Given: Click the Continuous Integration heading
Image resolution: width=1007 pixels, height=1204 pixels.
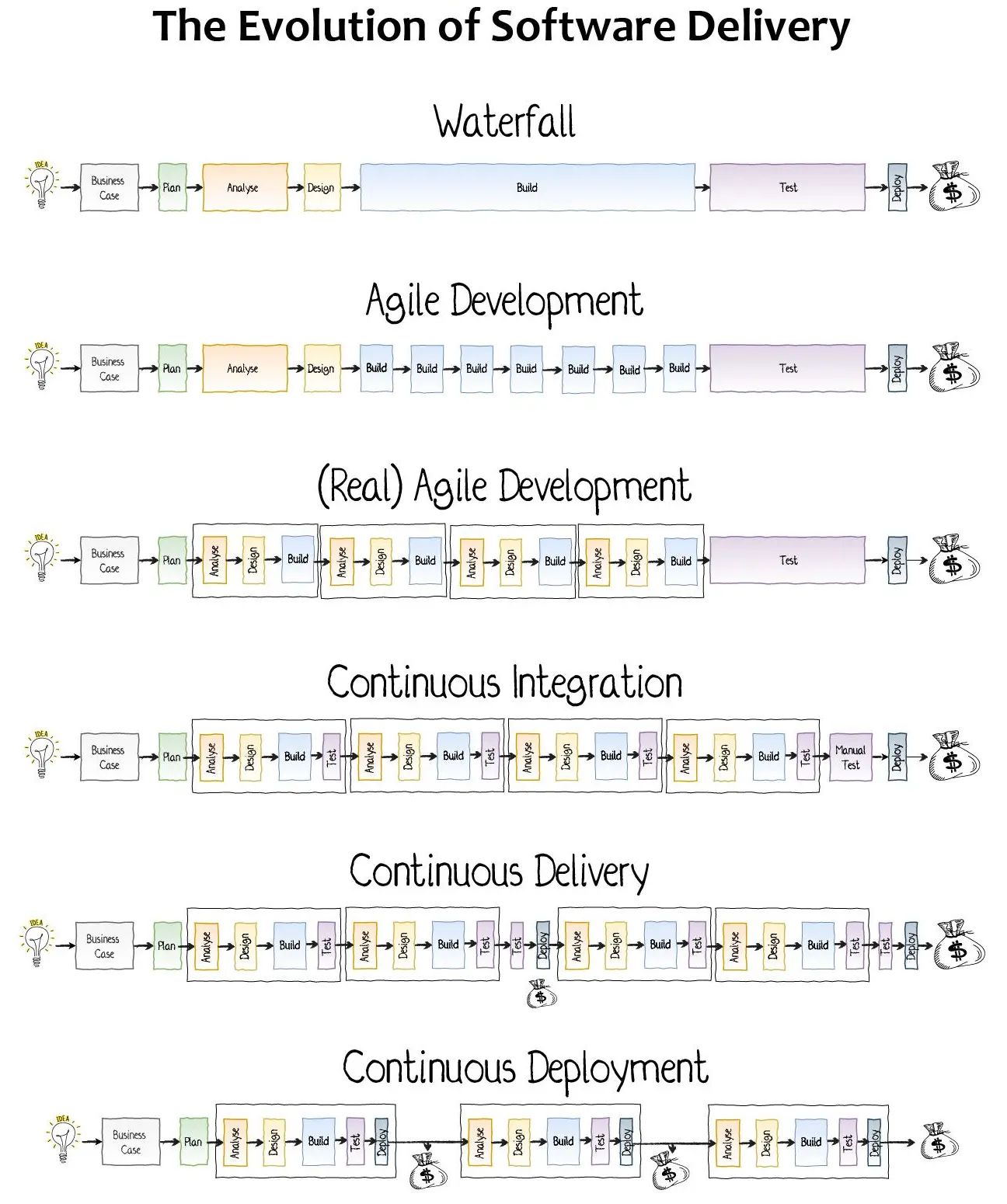Looking at the screenshot, I should 504,683.
